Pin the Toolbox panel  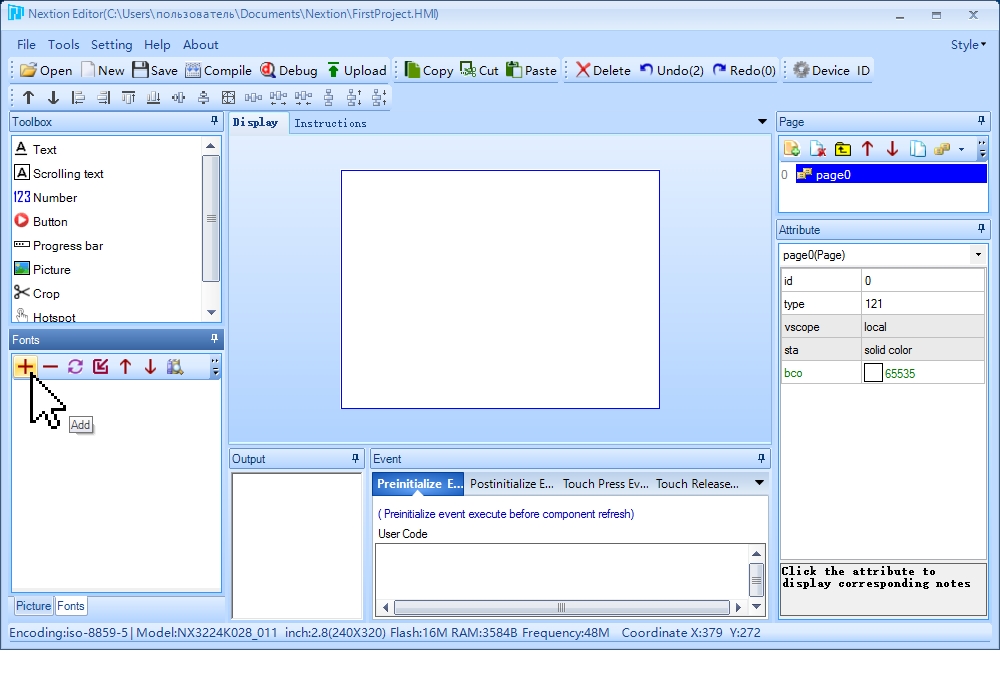click(x=214, y=121)
